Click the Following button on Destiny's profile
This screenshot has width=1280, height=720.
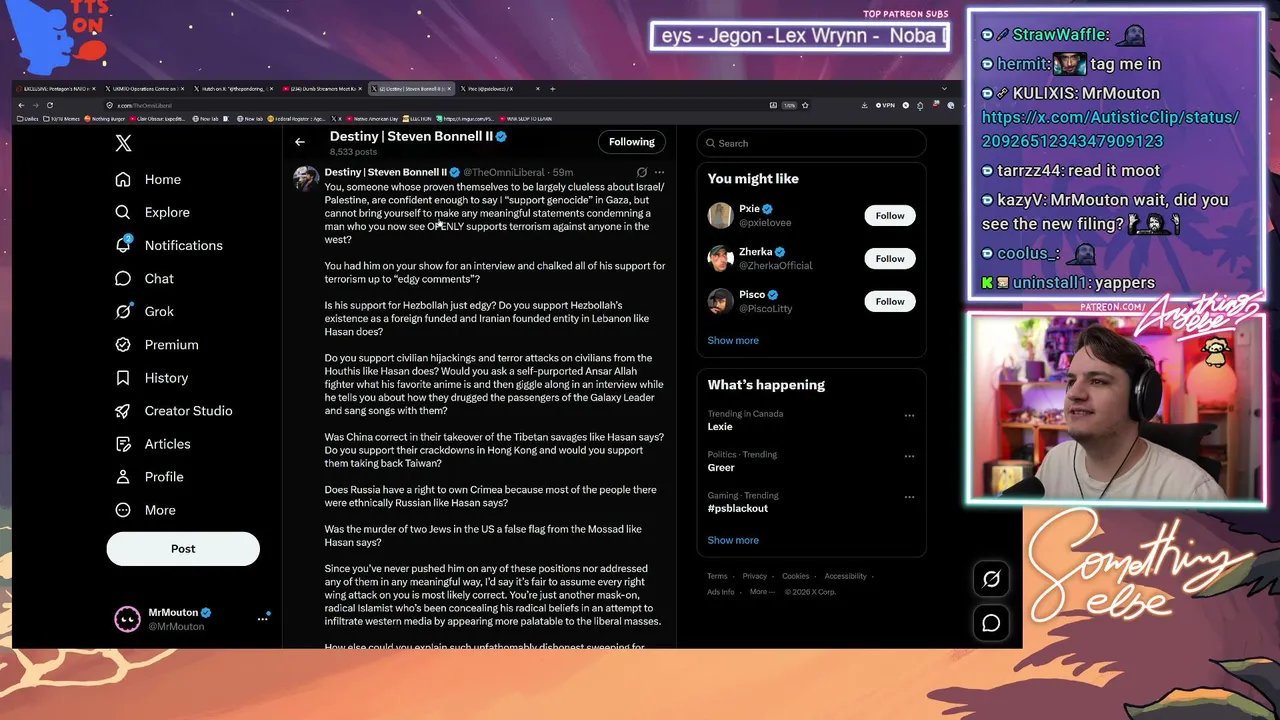coord(632,142)
